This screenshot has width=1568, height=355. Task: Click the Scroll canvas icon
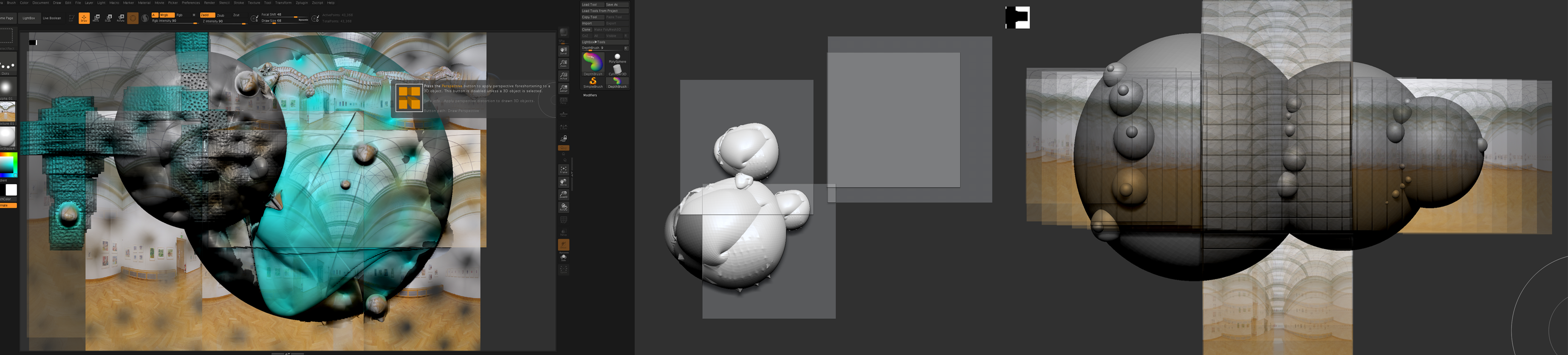pyautogui.click(x=564, y=51)
